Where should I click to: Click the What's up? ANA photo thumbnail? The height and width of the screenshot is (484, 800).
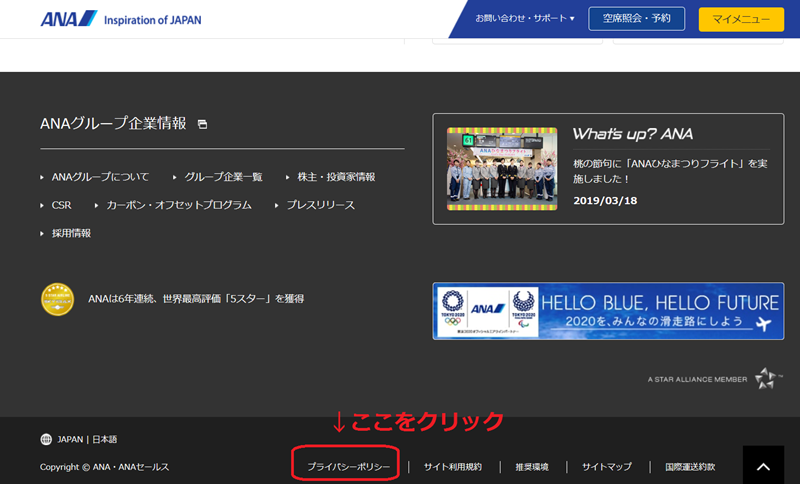point(502,169)
